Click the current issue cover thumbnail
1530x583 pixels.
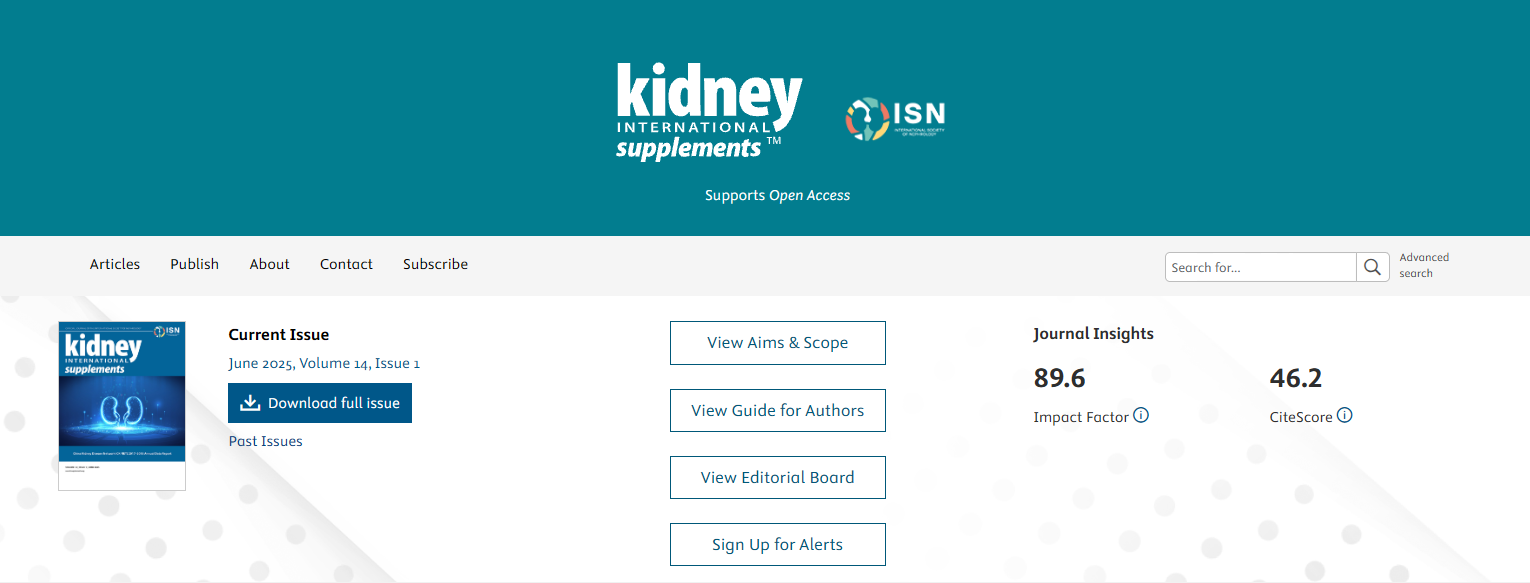(122, 405)
